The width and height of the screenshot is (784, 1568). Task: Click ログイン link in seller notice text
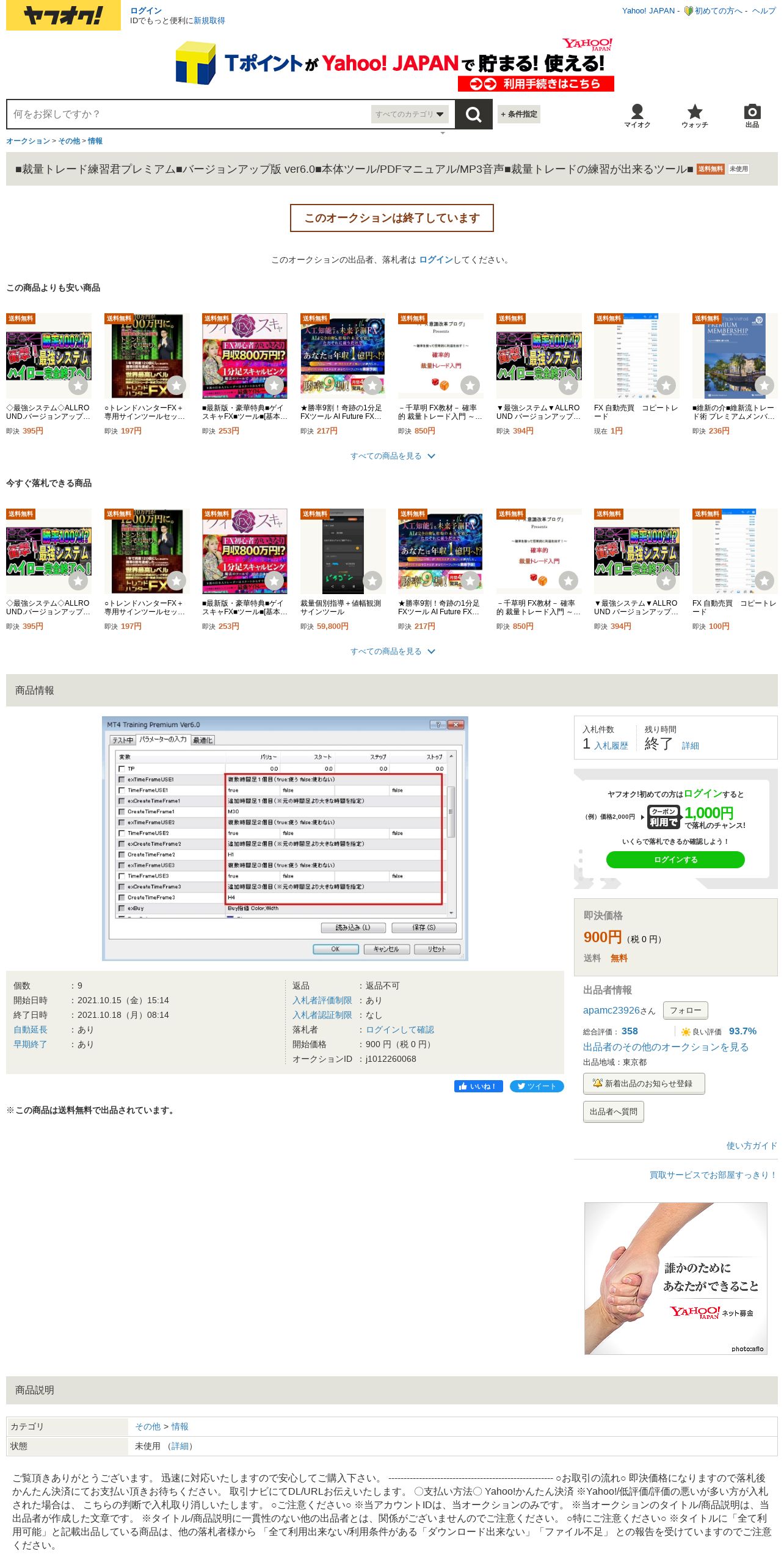[436, 260]
